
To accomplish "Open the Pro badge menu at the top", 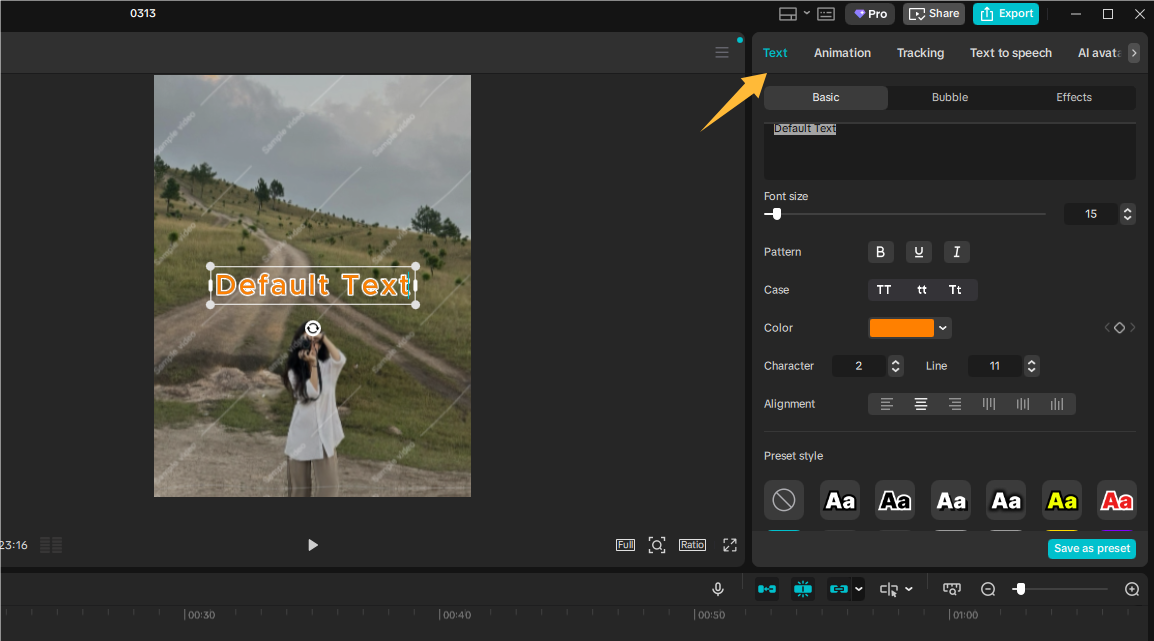I will (x=869, y=14).
